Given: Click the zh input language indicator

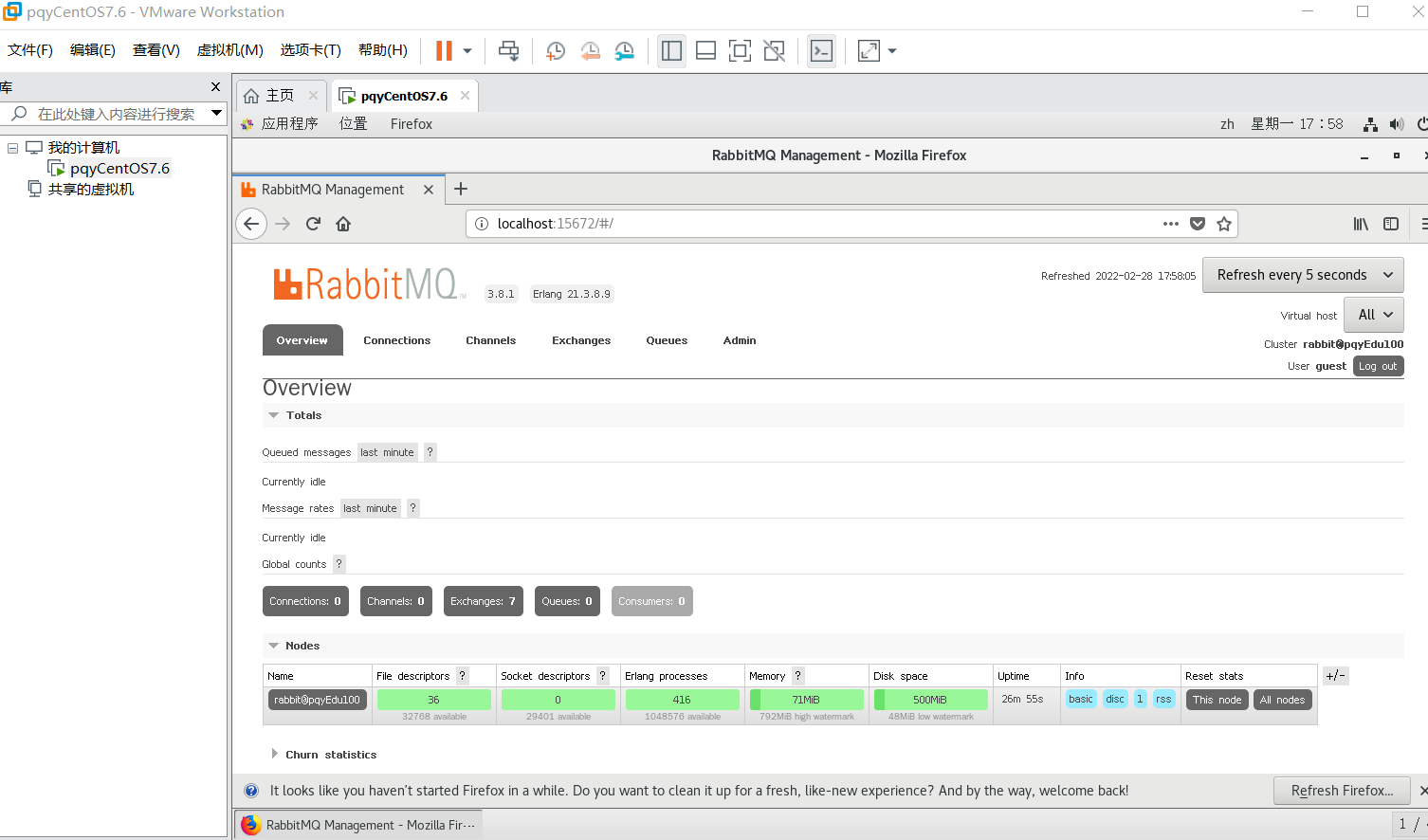Looking at the screenshot, I should [x=1227, y=124].
